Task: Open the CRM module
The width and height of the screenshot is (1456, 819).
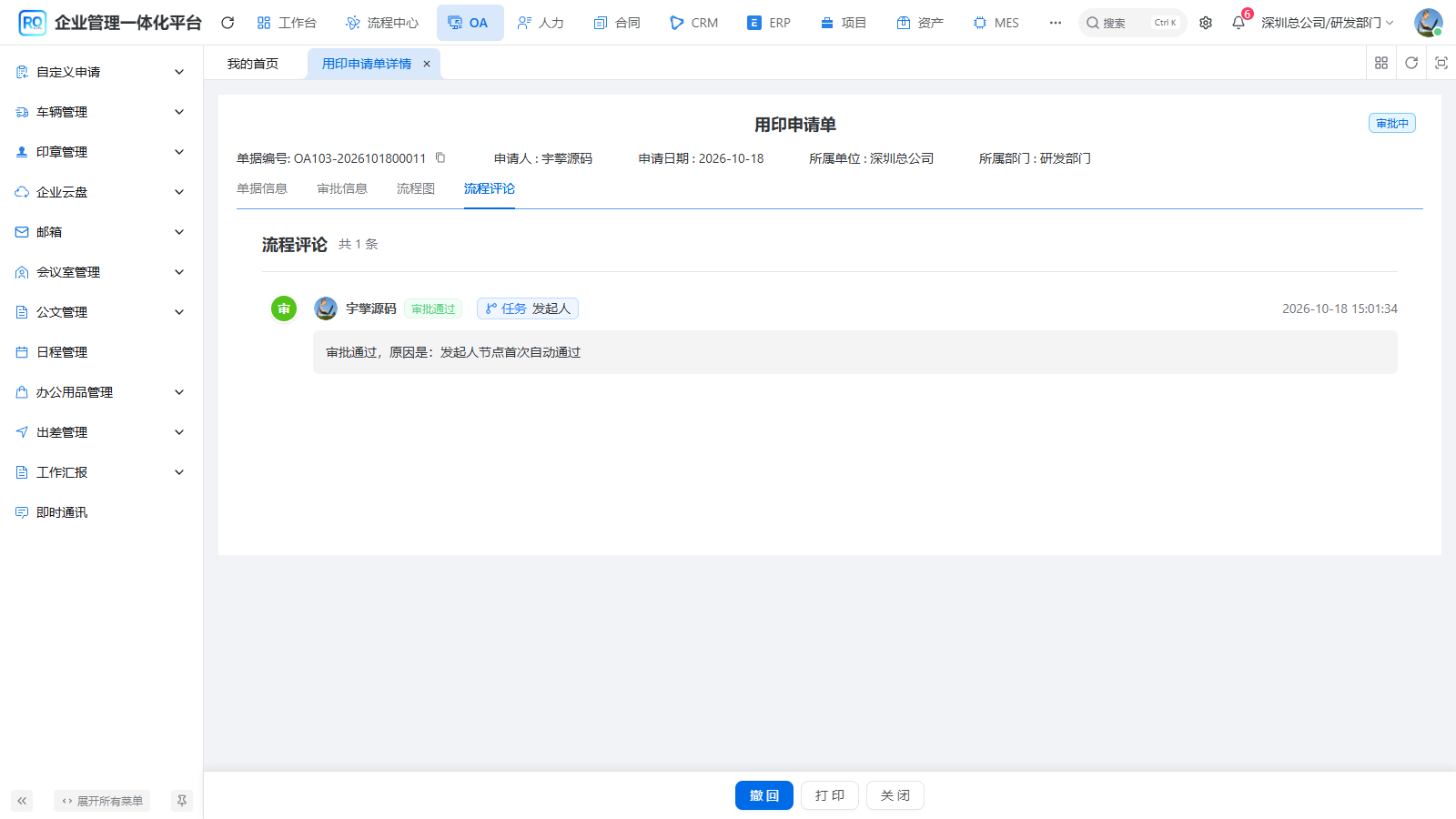Action: 694,23
